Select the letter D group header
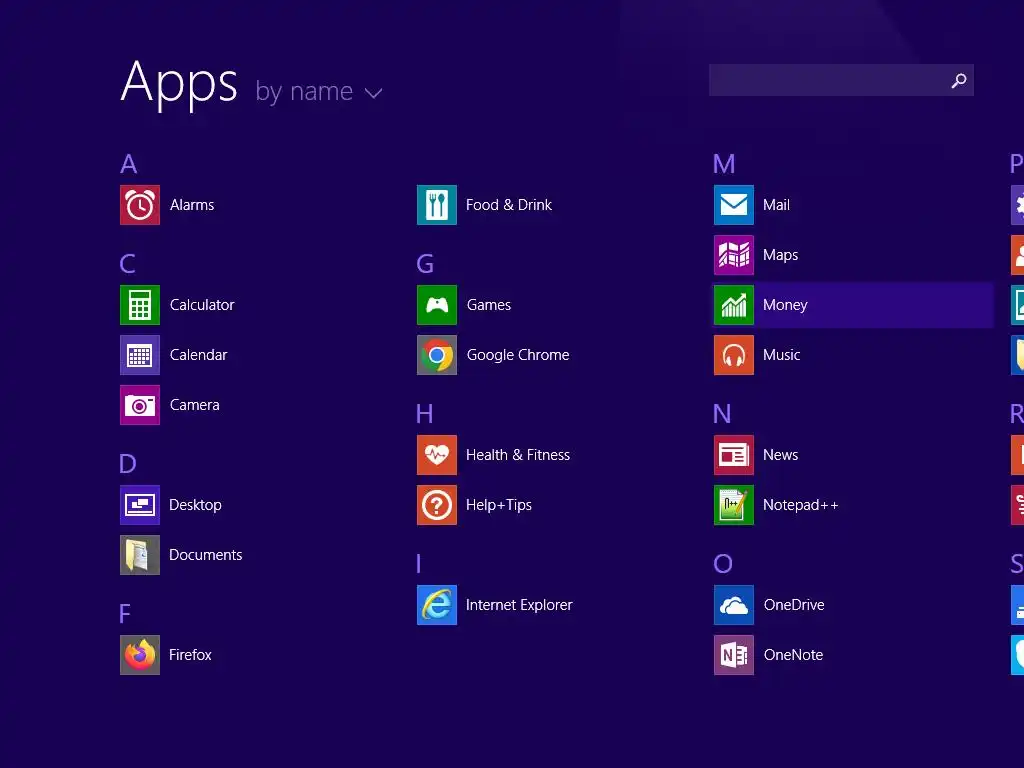This screenshot has width=1024, height=768. pos(128,464)
